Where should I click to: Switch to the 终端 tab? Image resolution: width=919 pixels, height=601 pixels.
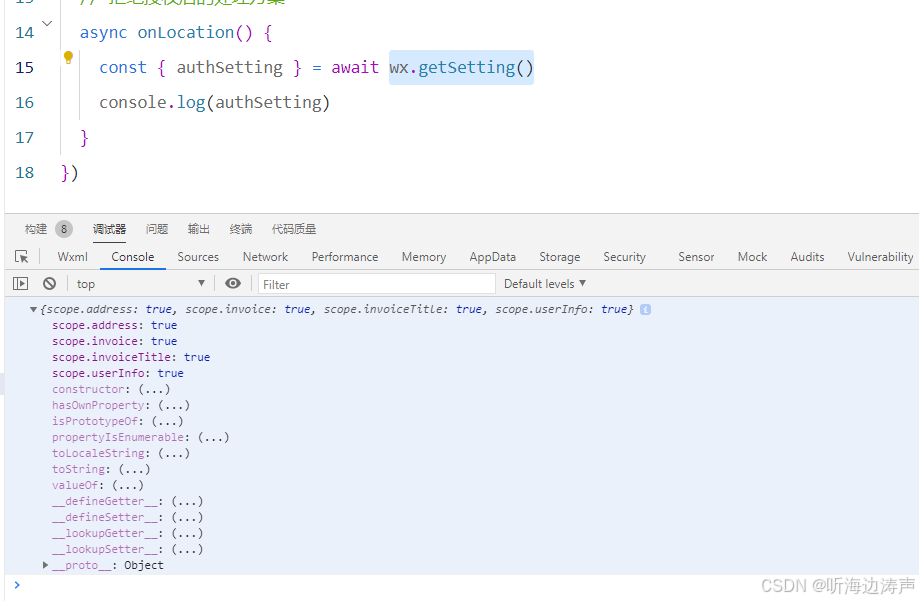[240, 228]
